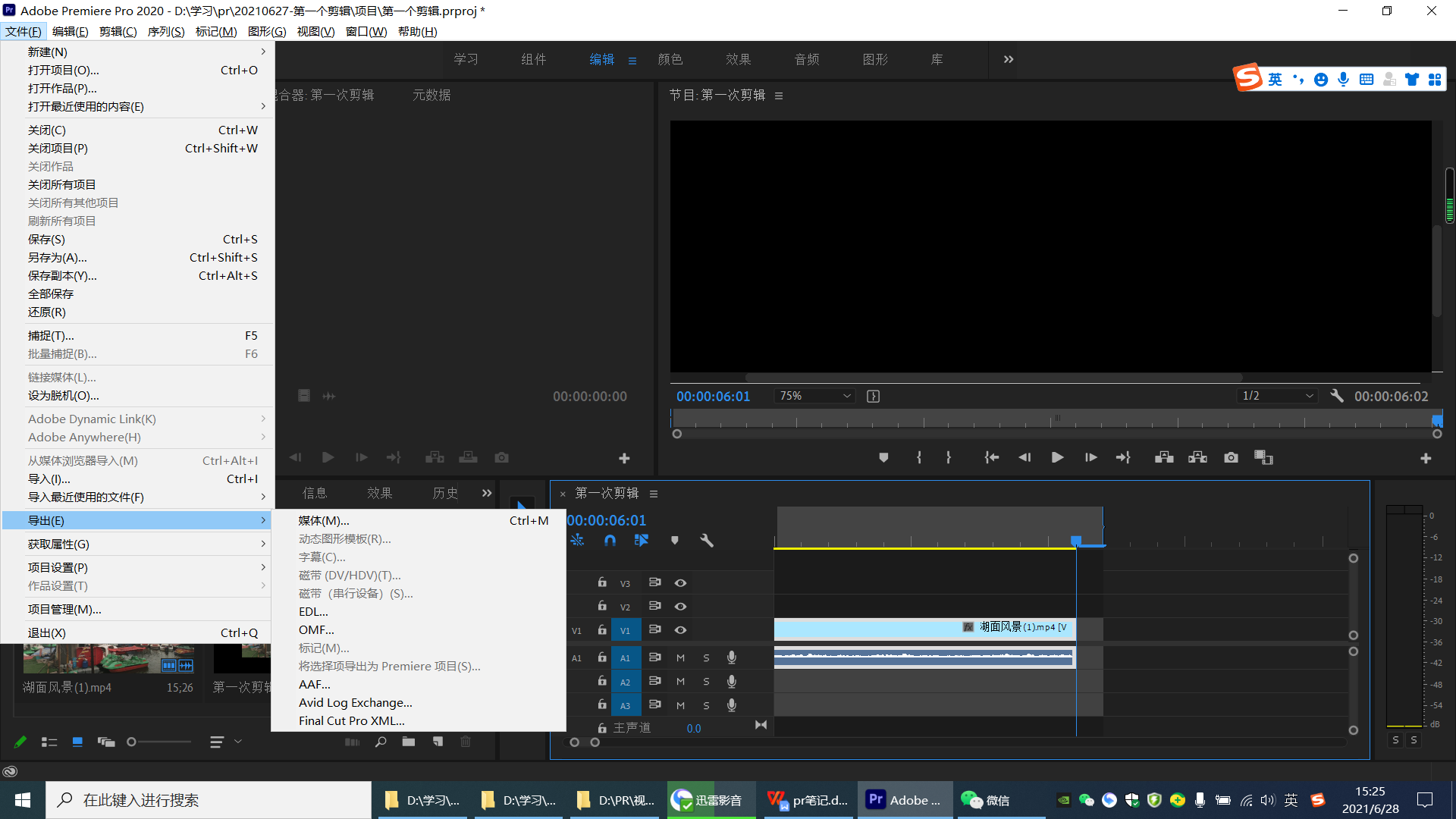The image size is (1456, 819).
Task: Click Program monitor playhead on scrub bar
Action: click(x=1437, y=419)
